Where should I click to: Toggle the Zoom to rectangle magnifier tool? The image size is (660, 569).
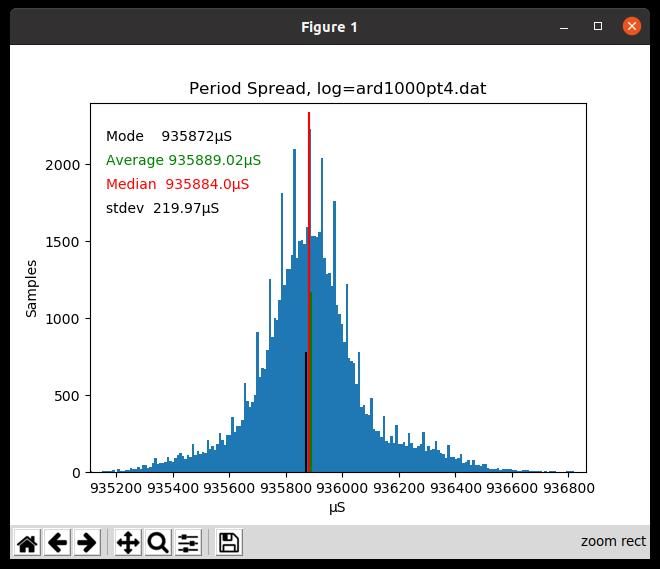click(158, 542)
